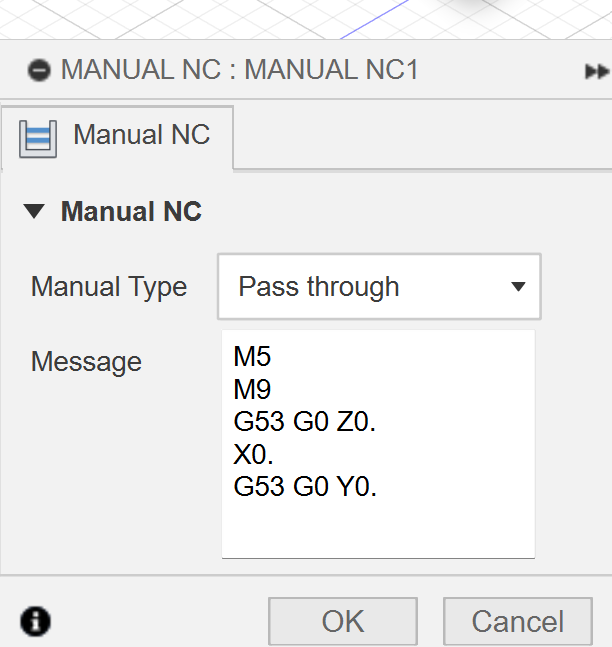Place cursor on the M9 line

click(x=252, y=389)
